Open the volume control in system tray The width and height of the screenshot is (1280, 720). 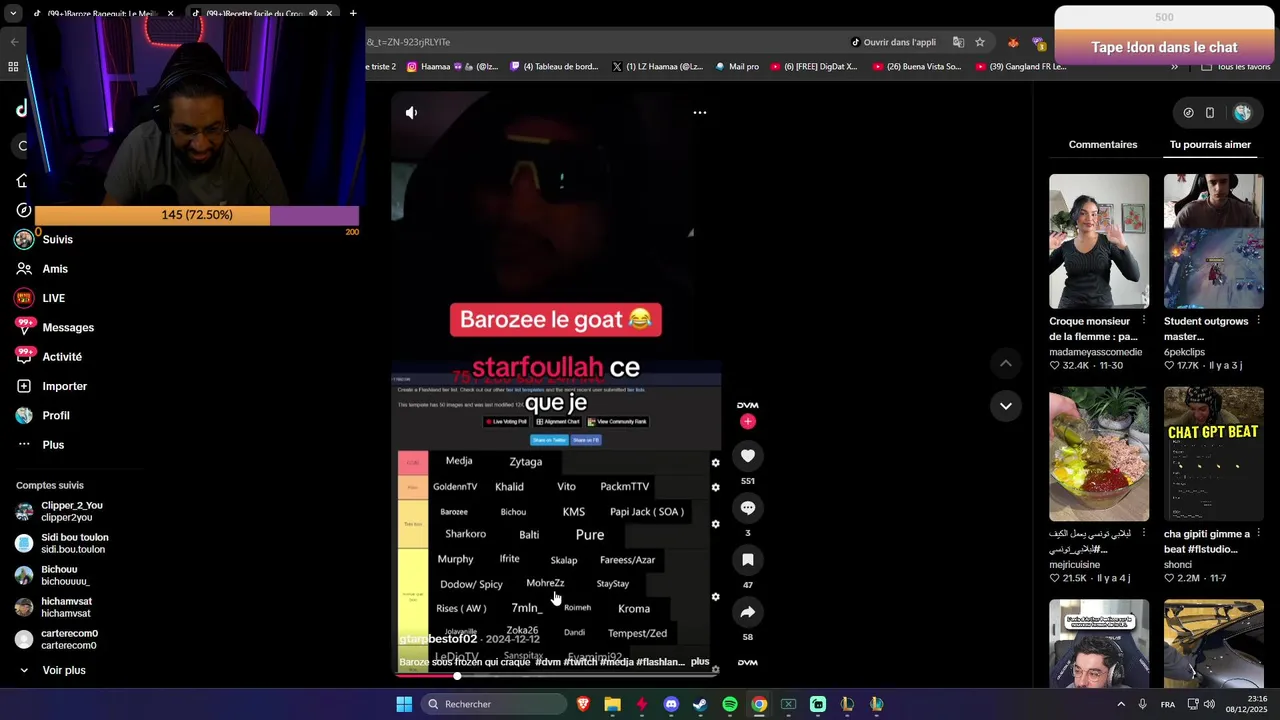click(1209, 704)
